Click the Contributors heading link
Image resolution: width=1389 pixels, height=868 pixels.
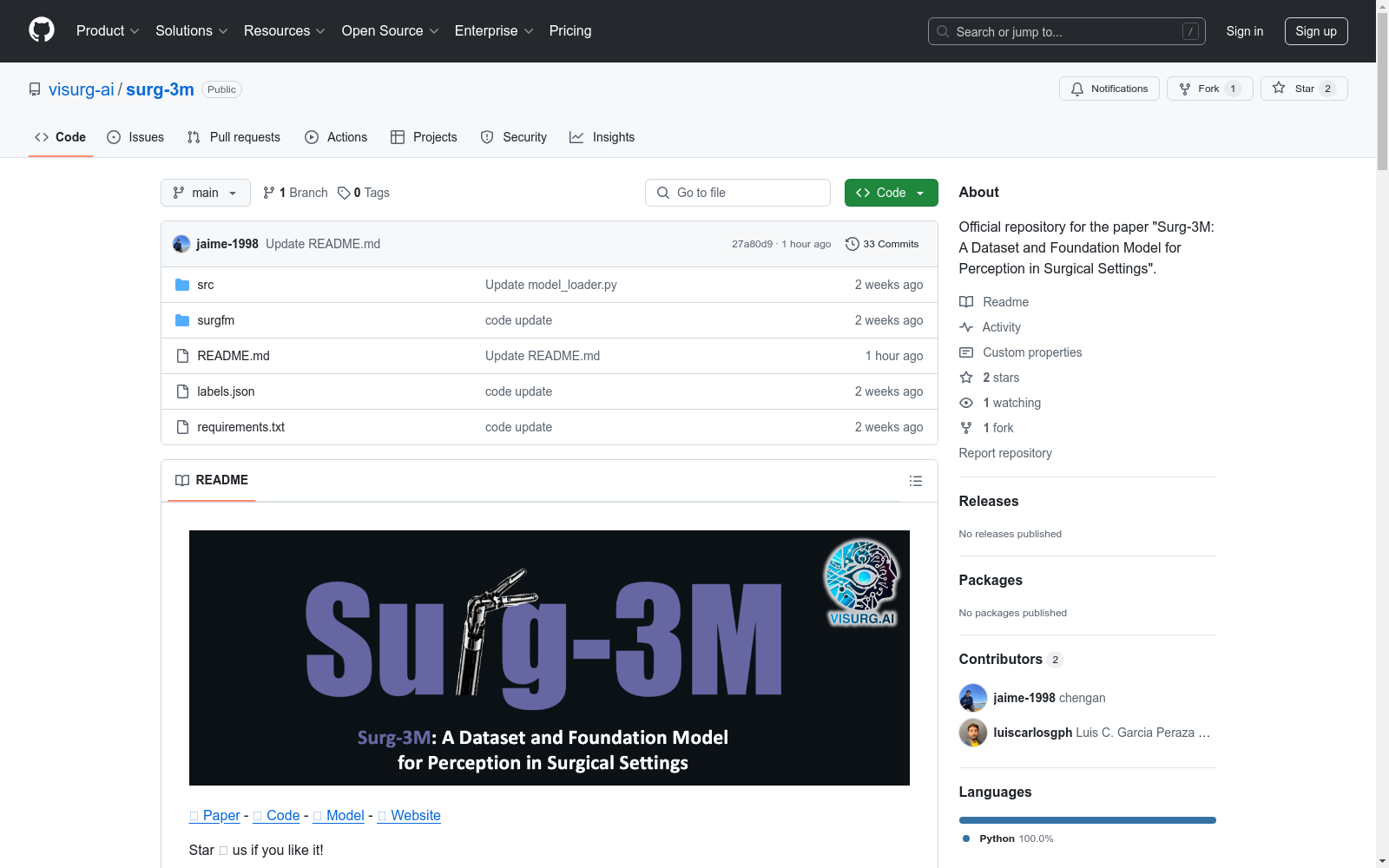coord(1010,659)
